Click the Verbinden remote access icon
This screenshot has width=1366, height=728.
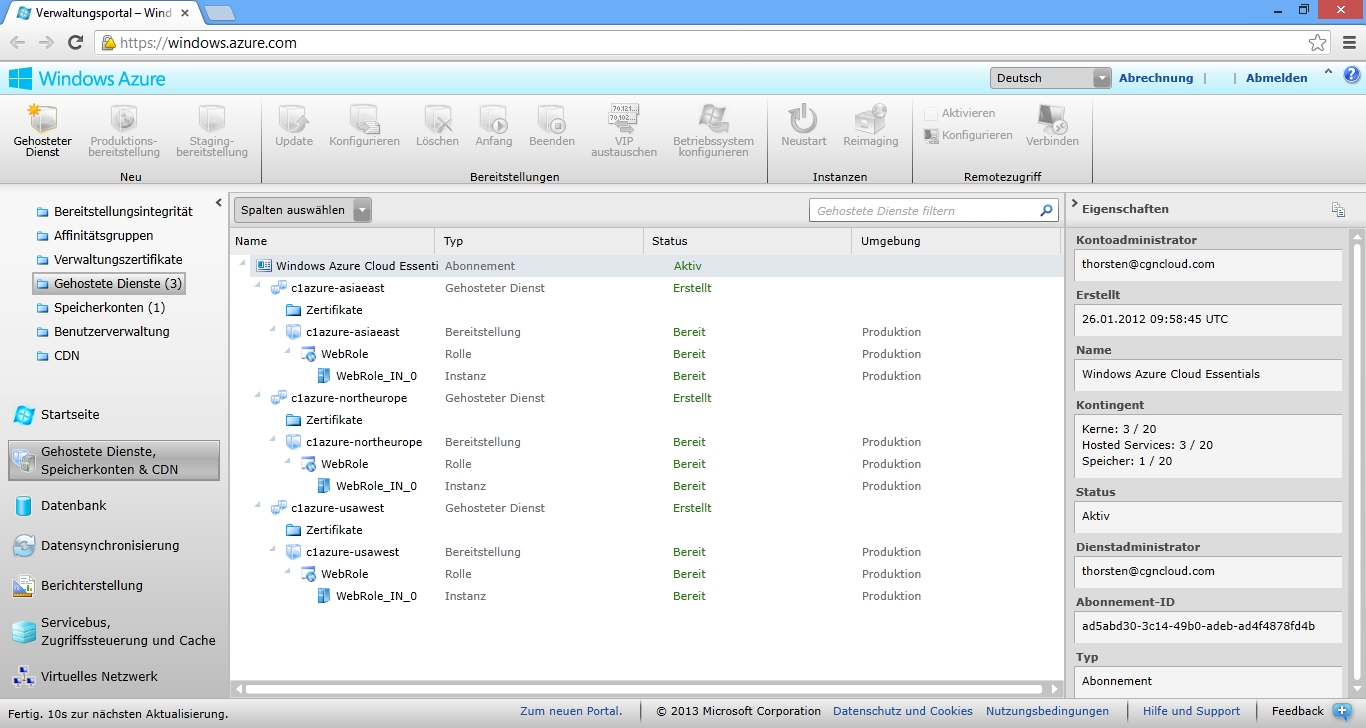tap(1052, 118)
